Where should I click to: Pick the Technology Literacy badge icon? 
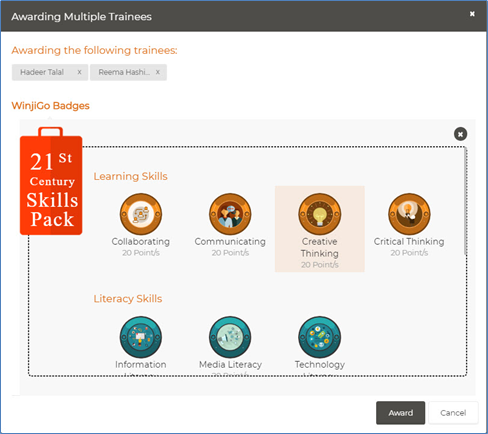[x=319, y=337]
